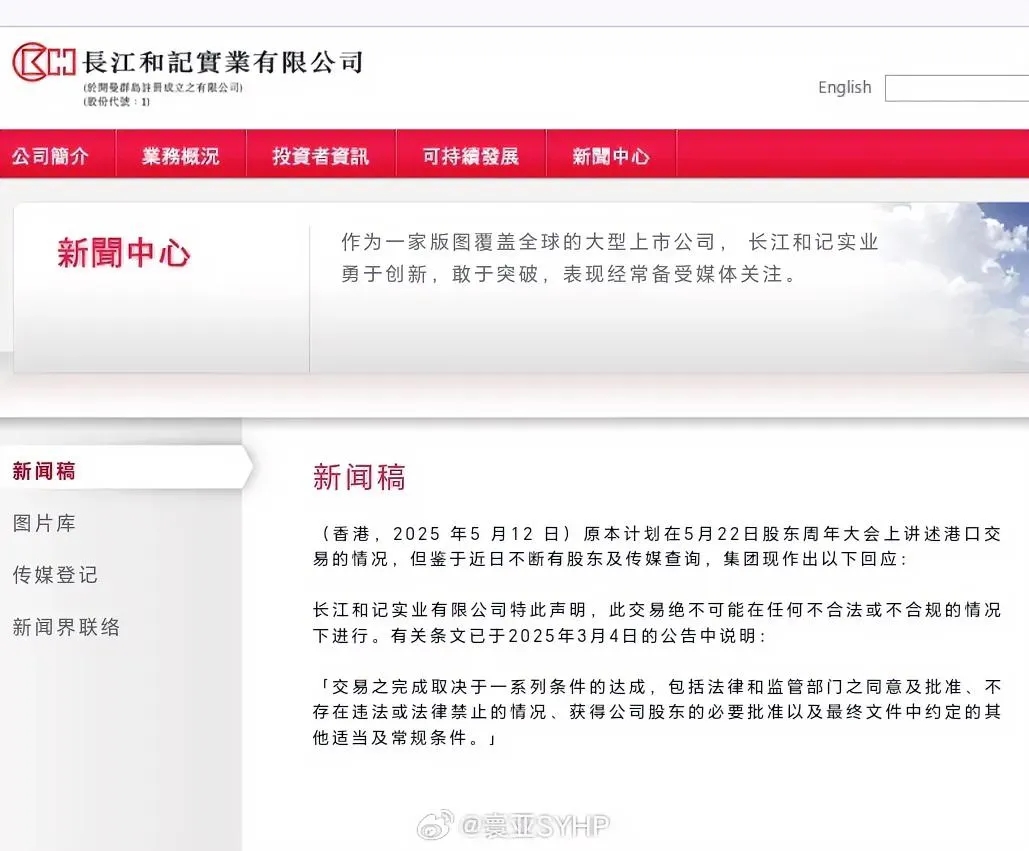Open 图片库 from the sidebar
The image size is (1029, 851).
tap(44, 523)
